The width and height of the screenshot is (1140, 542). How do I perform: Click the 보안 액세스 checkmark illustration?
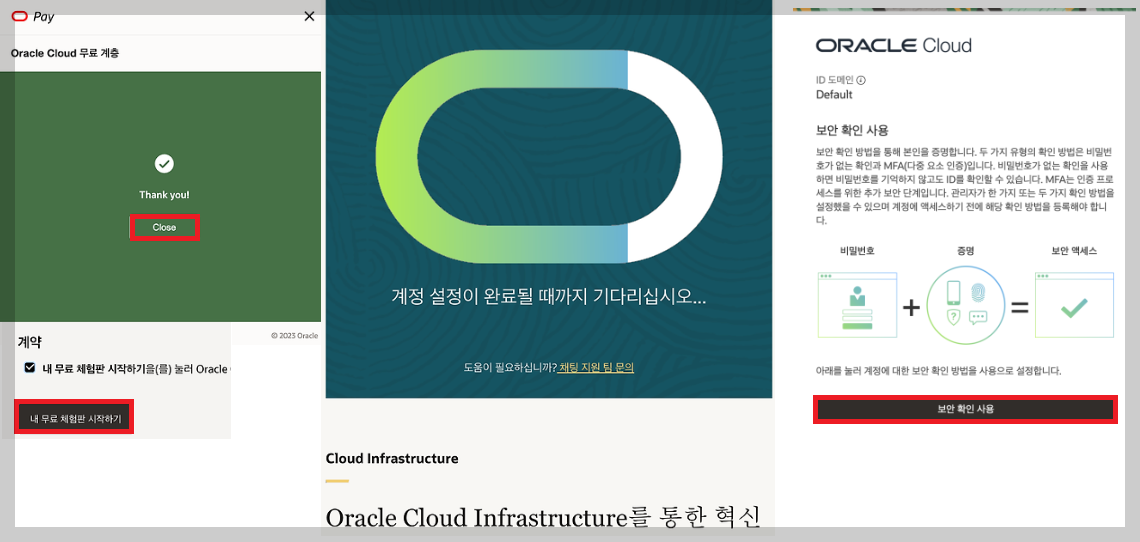click(x=1074, y=305)
